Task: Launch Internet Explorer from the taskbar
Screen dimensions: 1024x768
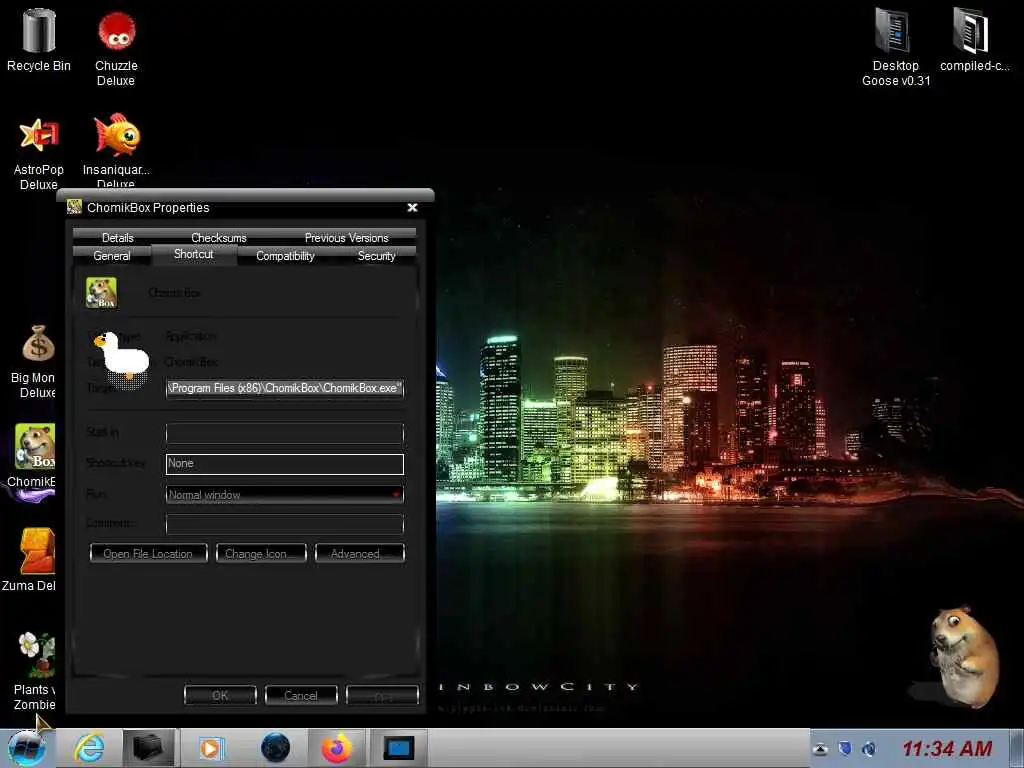Action: tap(89, 748)
